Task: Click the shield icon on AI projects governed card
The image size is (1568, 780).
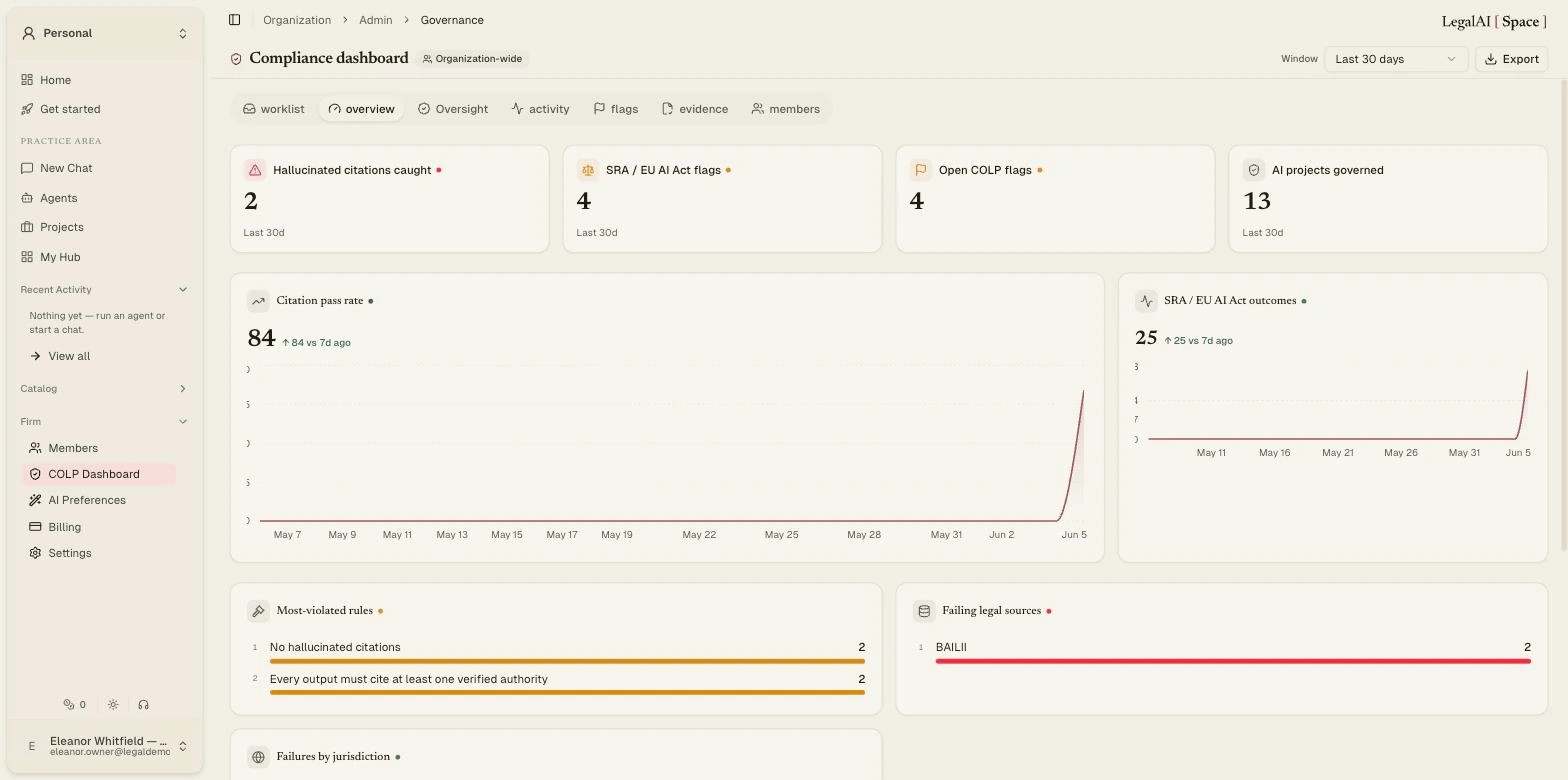Action: pos(1253,170)
